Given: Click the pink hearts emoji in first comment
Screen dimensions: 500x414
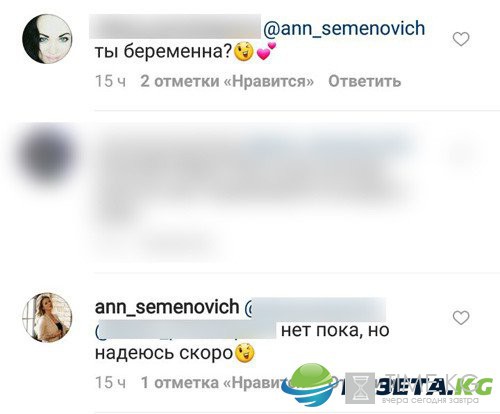Looking at the screenshot, I should point(266,51).
